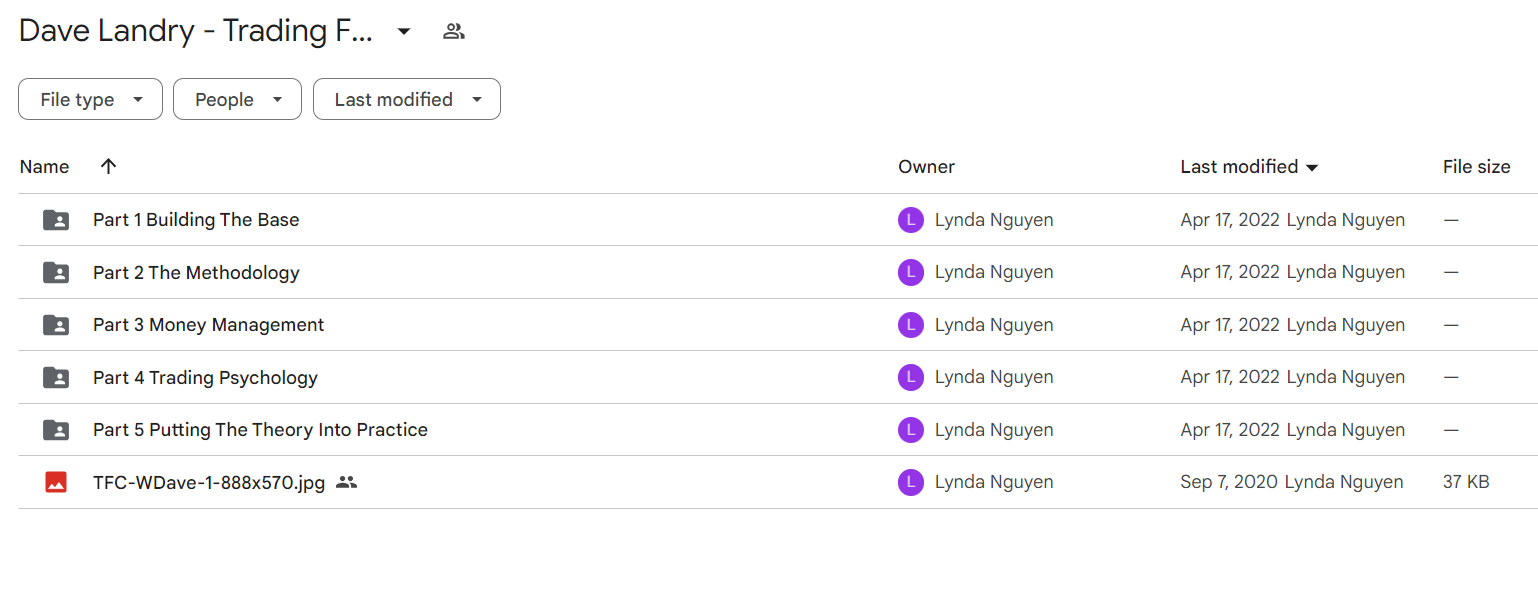The width and height of the screenshot is (1538, 606).
Task: Click Apr 17, 2022 date in Part 4 row
Action: [1230, 377]
